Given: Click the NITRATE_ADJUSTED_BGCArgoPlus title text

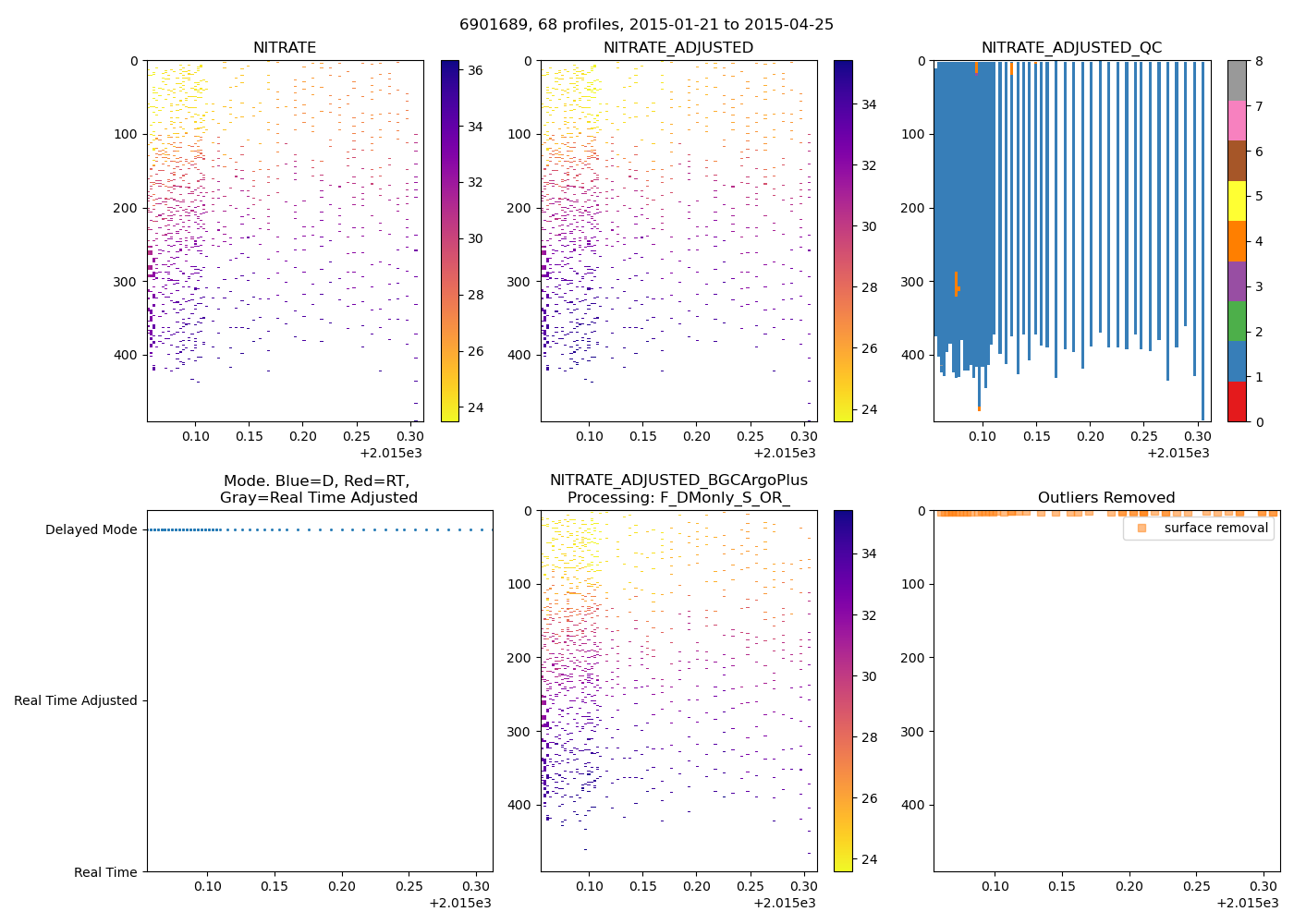Looking at the screenshot, I should click(678, 480).
